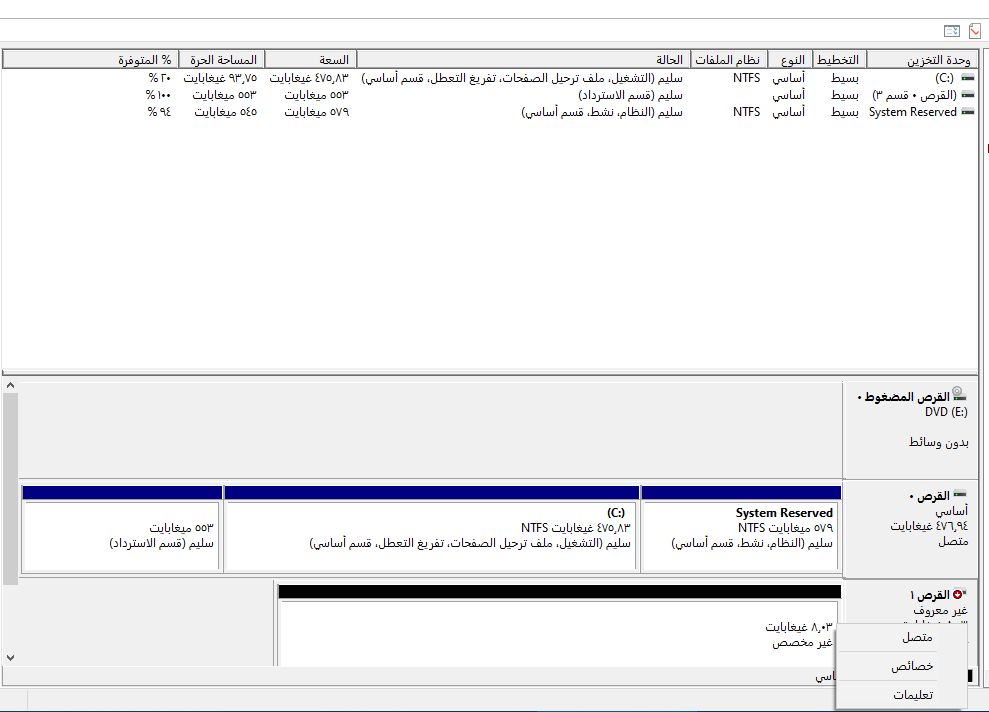Click the disk pane scrollbar down arrow
This screenshot has height=712, width=989.
click(x=10, y=657)
